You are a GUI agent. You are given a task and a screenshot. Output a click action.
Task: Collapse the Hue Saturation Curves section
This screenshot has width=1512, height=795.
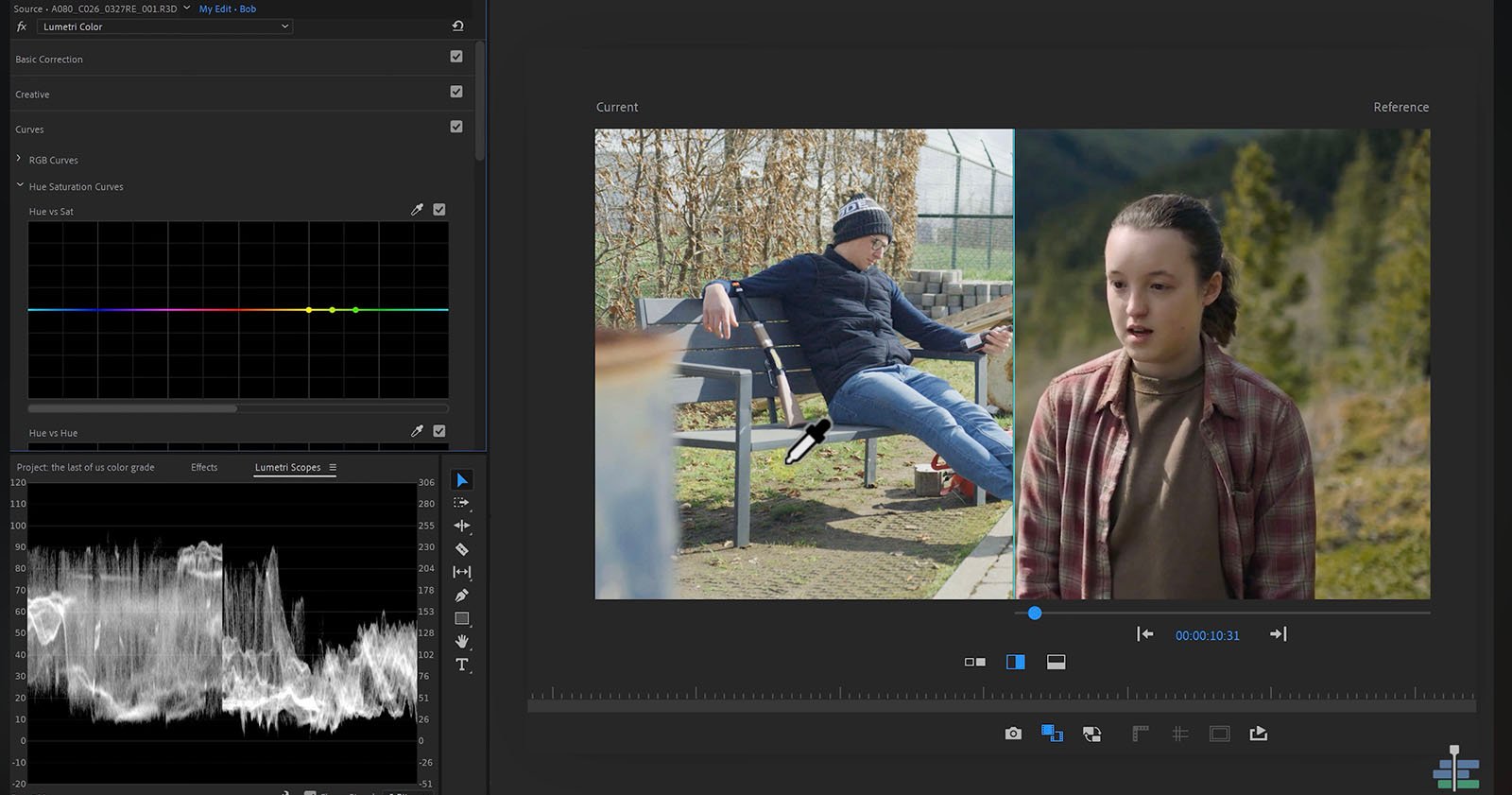pos(20,185)
